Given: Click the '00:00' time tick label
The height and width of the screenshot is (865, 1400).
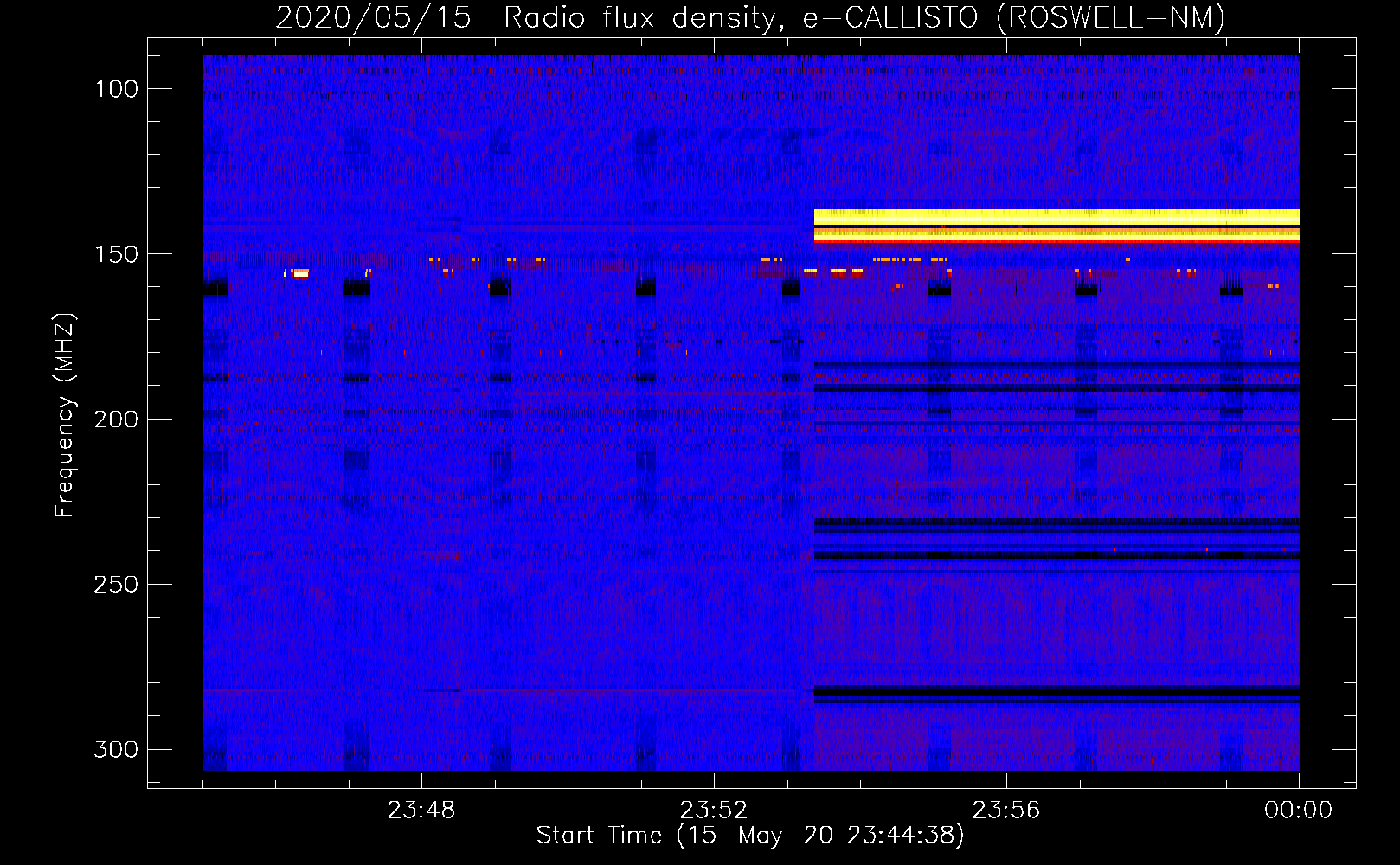Looking at the screenshot, I should point(1298,811).
